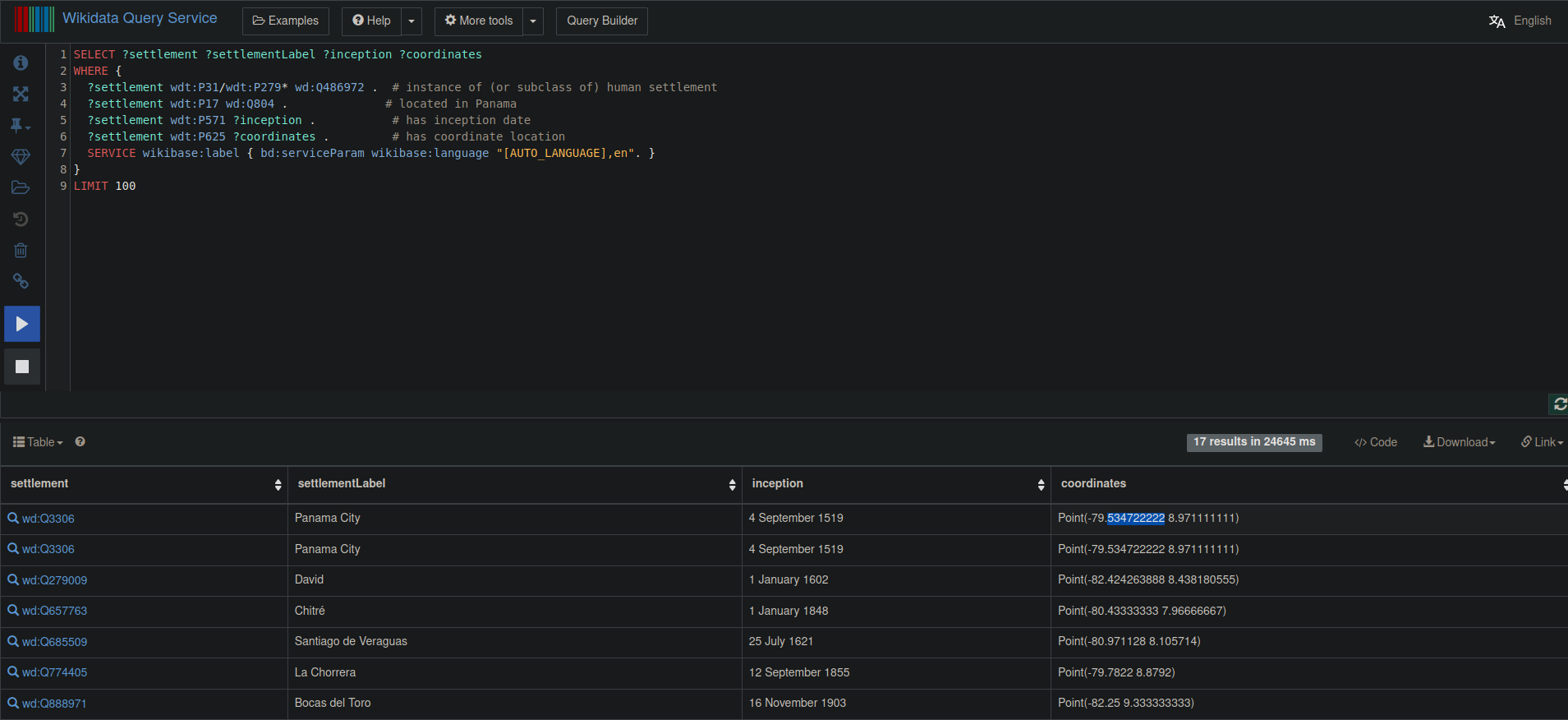The height and width of the screenshot is (720, 1568).
Task: Sort results by inception column
Action: click(1041, 485)
